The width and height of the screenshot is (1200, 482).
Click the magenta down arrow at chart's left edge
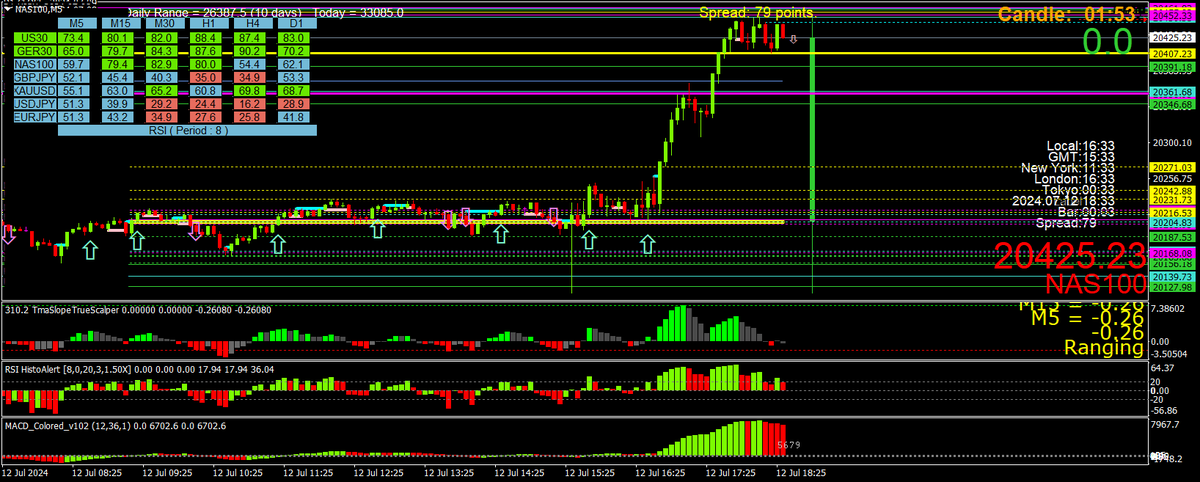click(7, 234)
